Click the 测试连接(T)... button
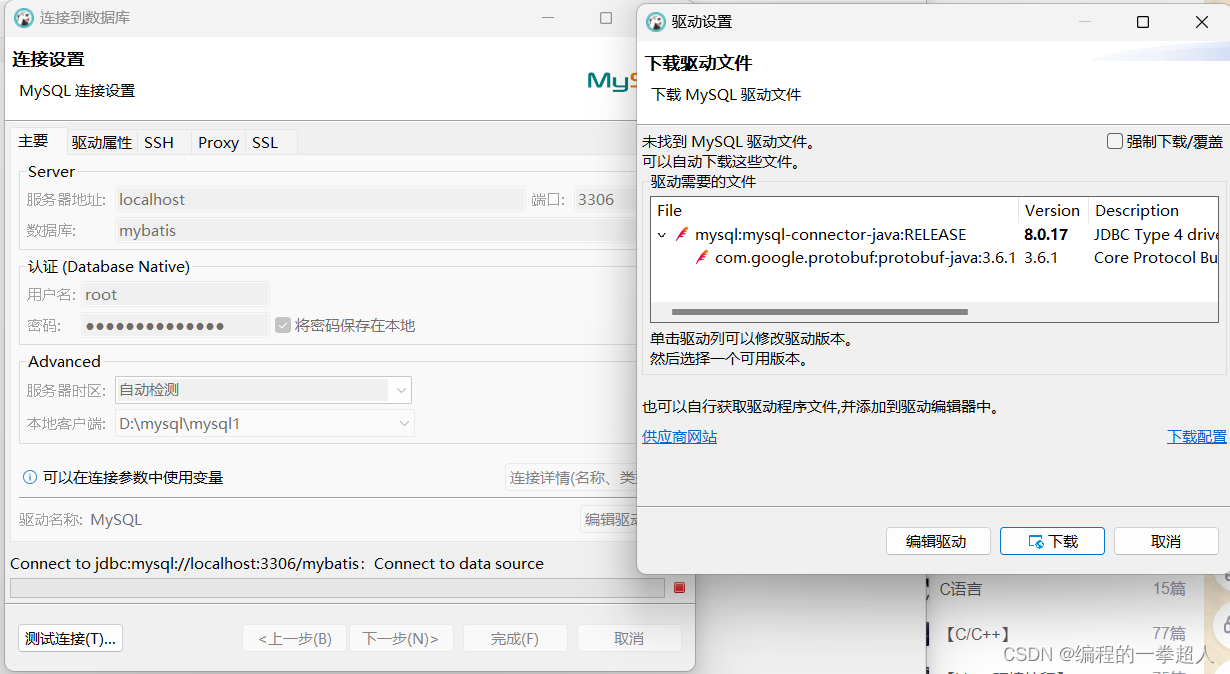 coord(70,638)
